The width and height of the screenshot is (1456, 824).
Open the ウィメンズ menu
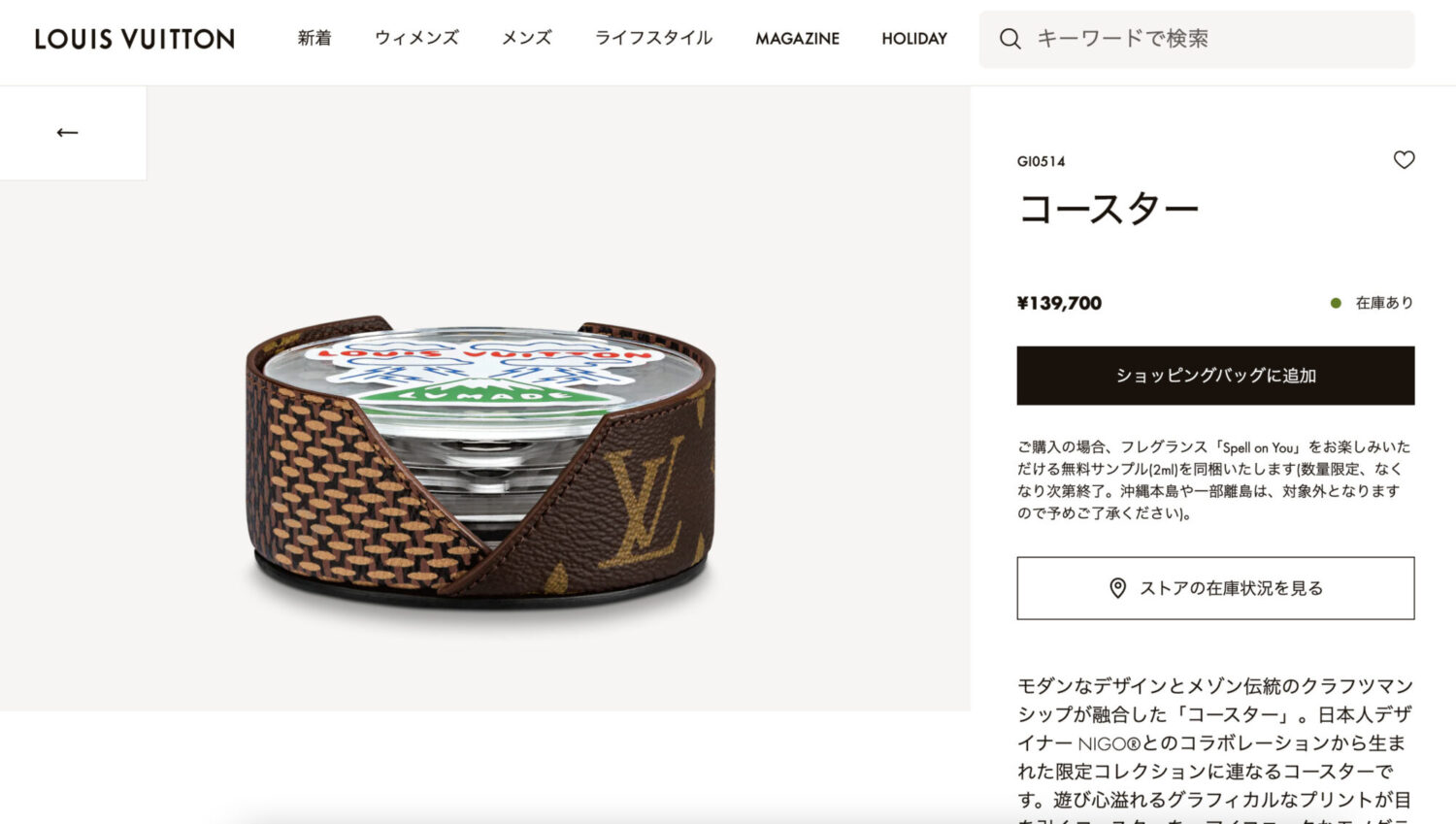pos(416,38)
